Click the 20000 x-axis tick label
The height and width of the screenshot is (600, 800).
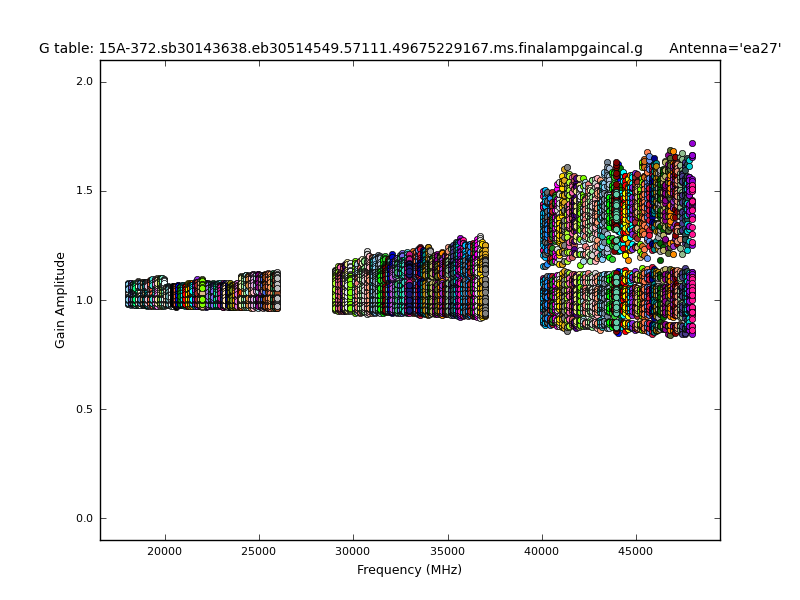pos(165,551)
